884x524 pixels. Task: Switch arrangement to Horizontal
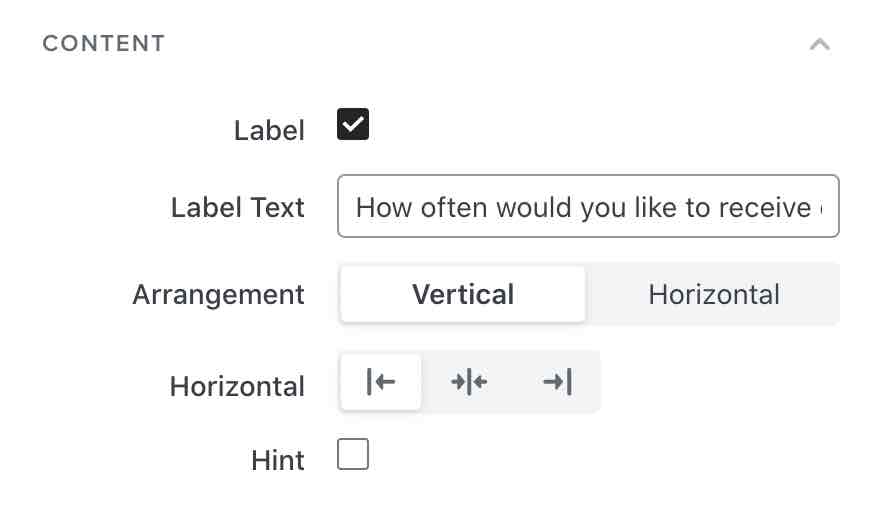(x=713, y=295)
